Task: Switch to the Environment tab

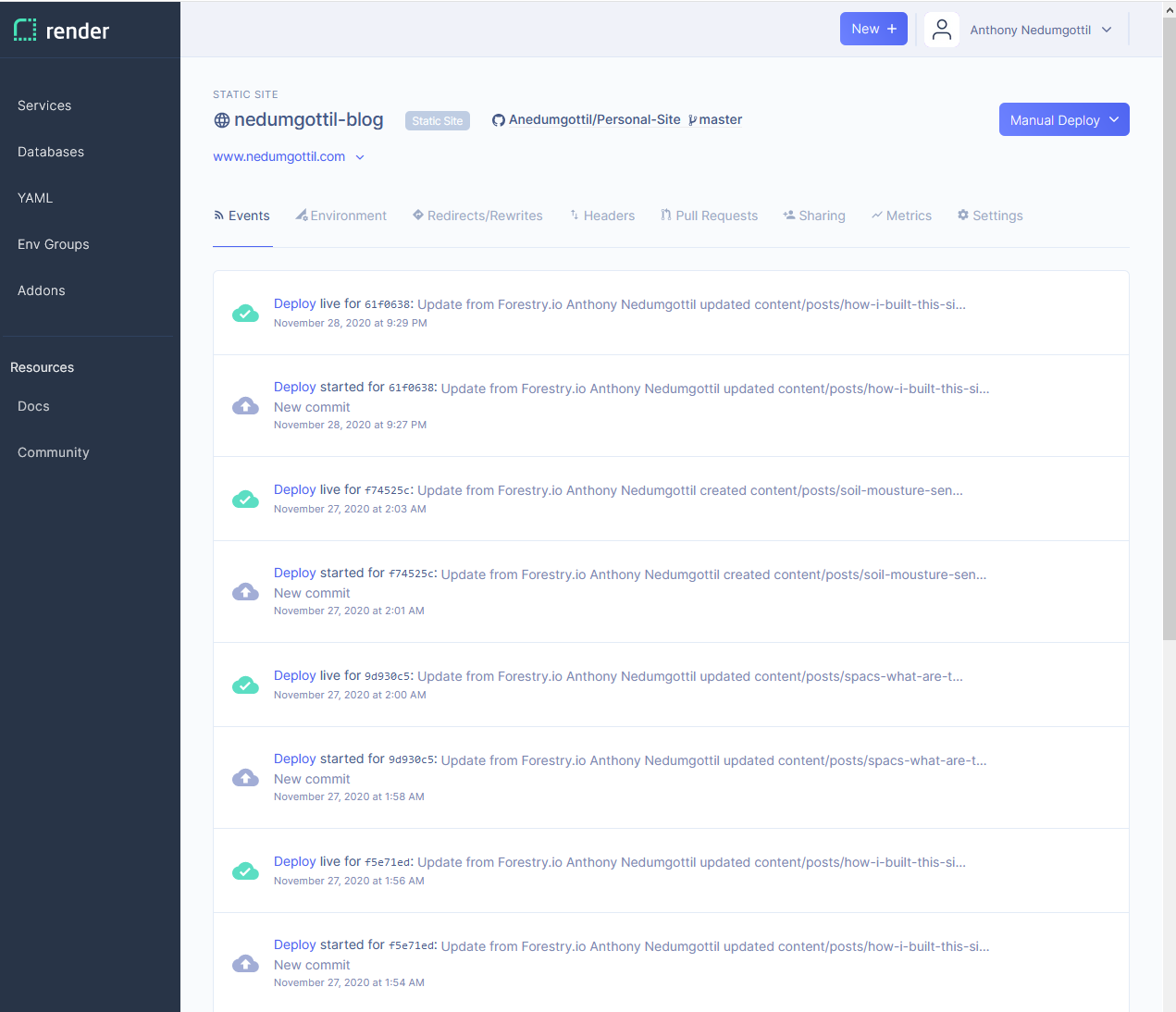Action: point(341,216)
